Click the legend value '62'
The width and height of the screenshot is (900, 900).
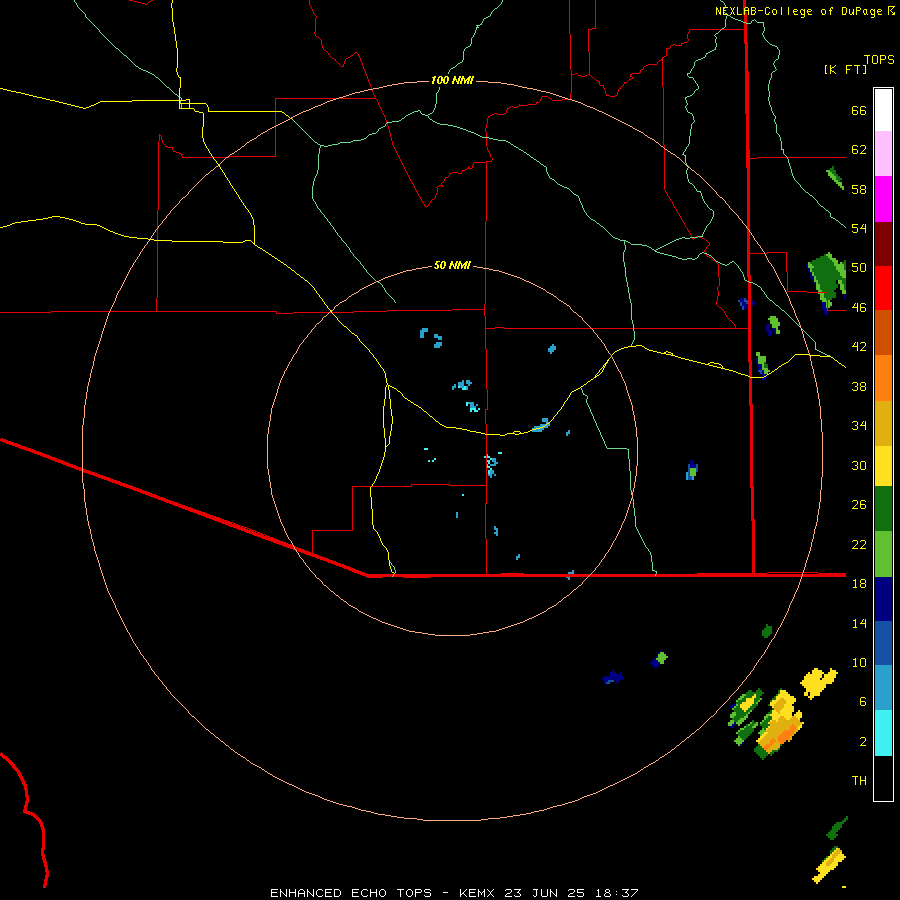pos(859,150)
